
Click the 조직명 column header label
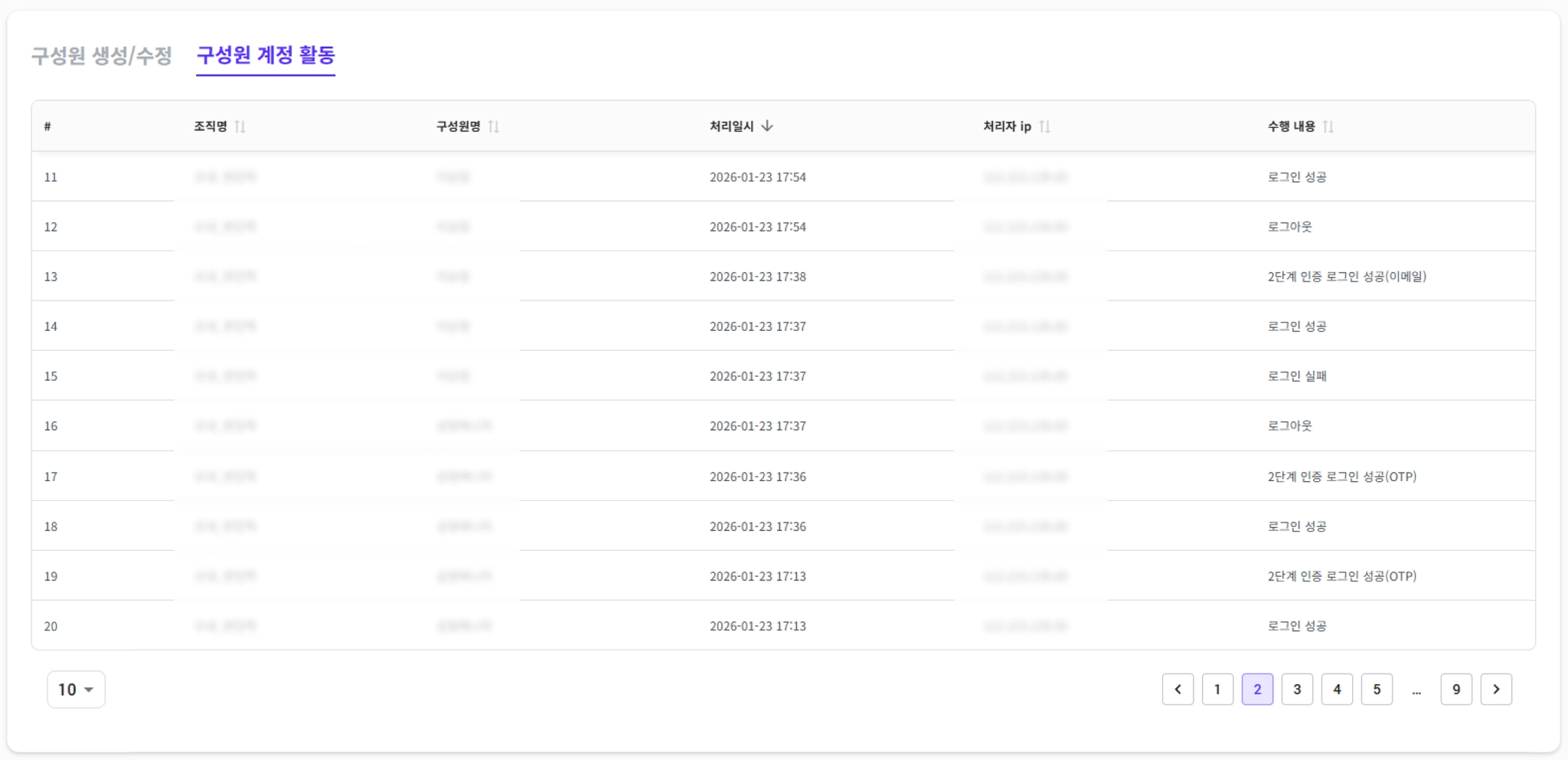pos(211,126)
